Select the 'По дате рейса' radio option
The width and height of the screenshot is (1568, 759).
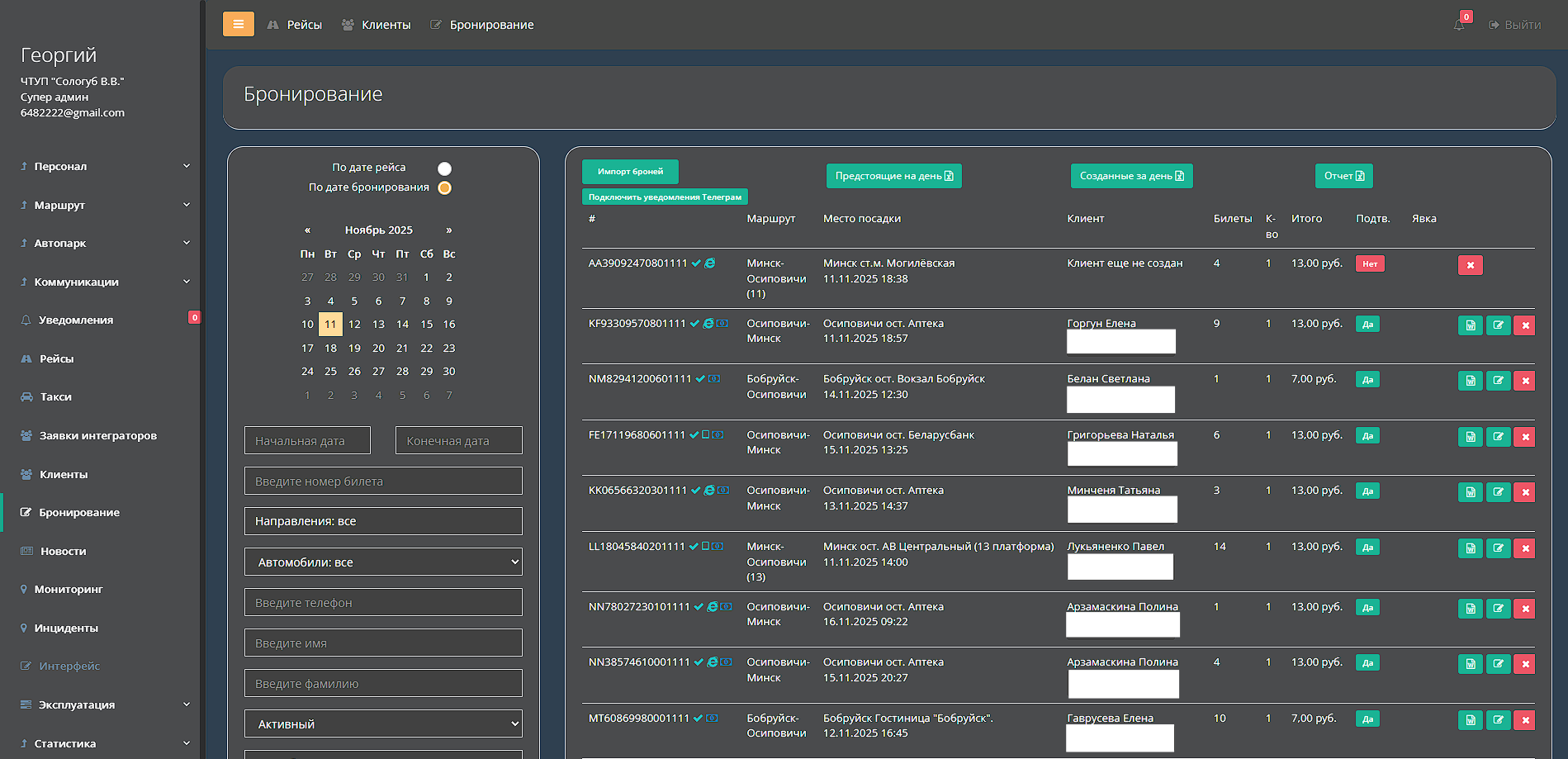click(444, 168)
